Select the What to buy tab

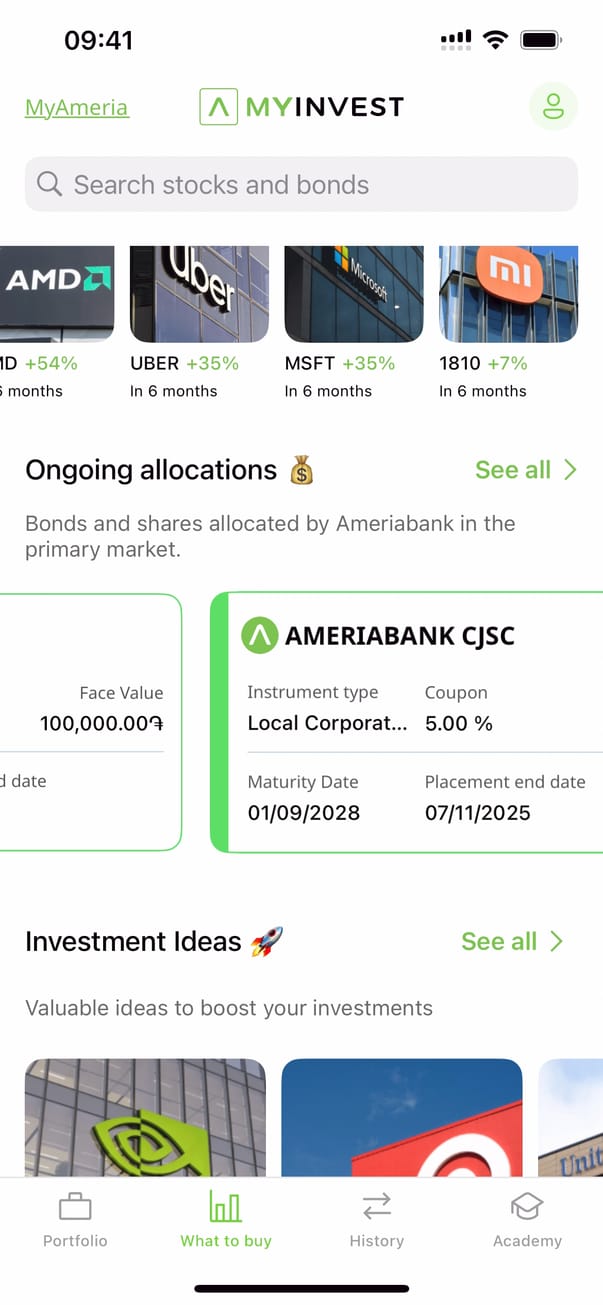pos(226,1219)
